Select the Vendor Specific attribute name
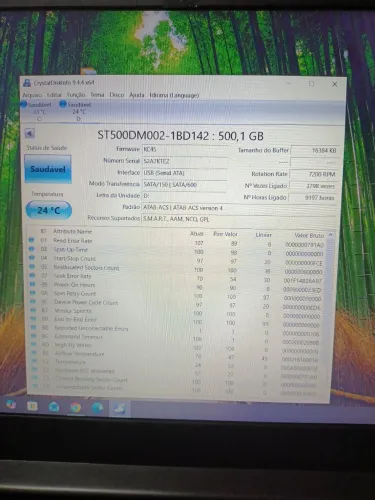375x500 pixels. (73, 311)
